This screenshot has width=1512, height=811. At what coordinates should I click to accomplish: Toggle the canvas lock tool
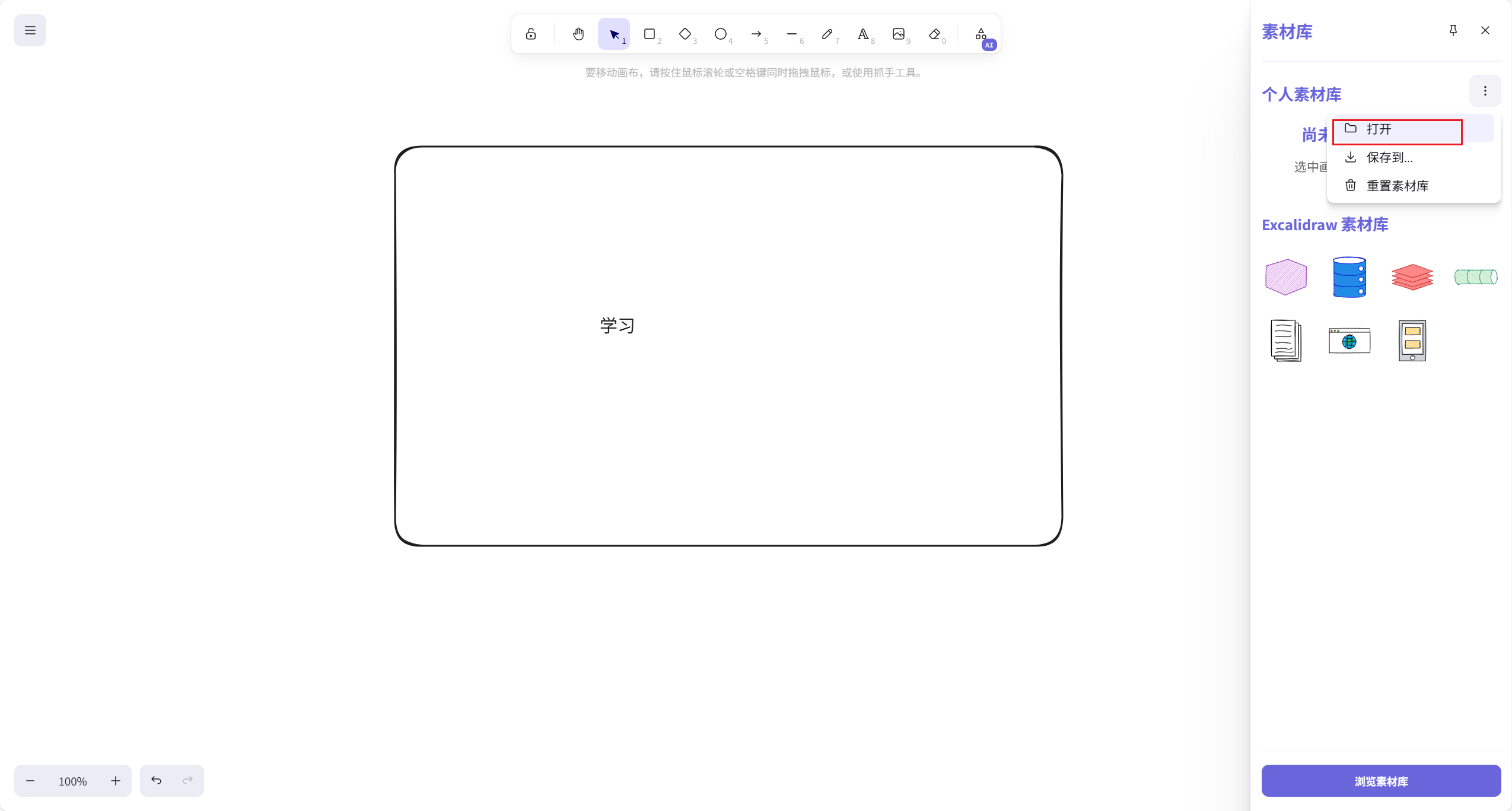point(531,34)
